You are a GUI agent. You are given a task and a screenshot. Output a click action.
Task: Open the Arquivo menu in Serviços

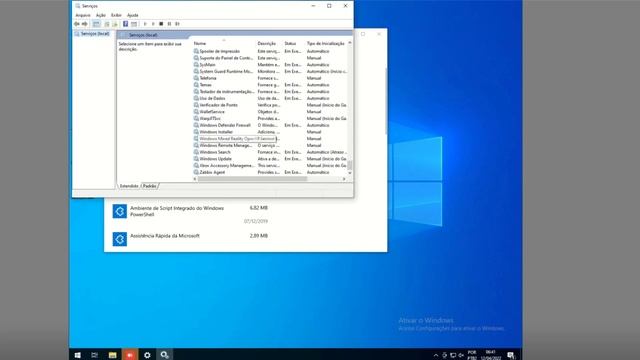click(83, 15)
